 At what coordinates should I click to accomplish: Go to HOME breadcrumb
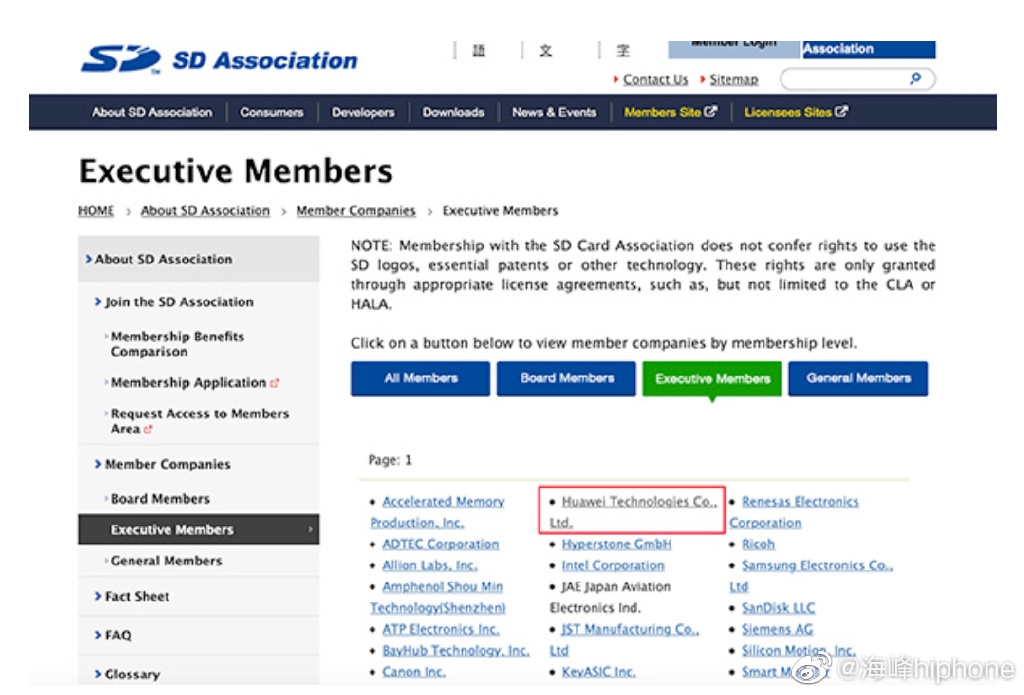[x=96, y=210]
